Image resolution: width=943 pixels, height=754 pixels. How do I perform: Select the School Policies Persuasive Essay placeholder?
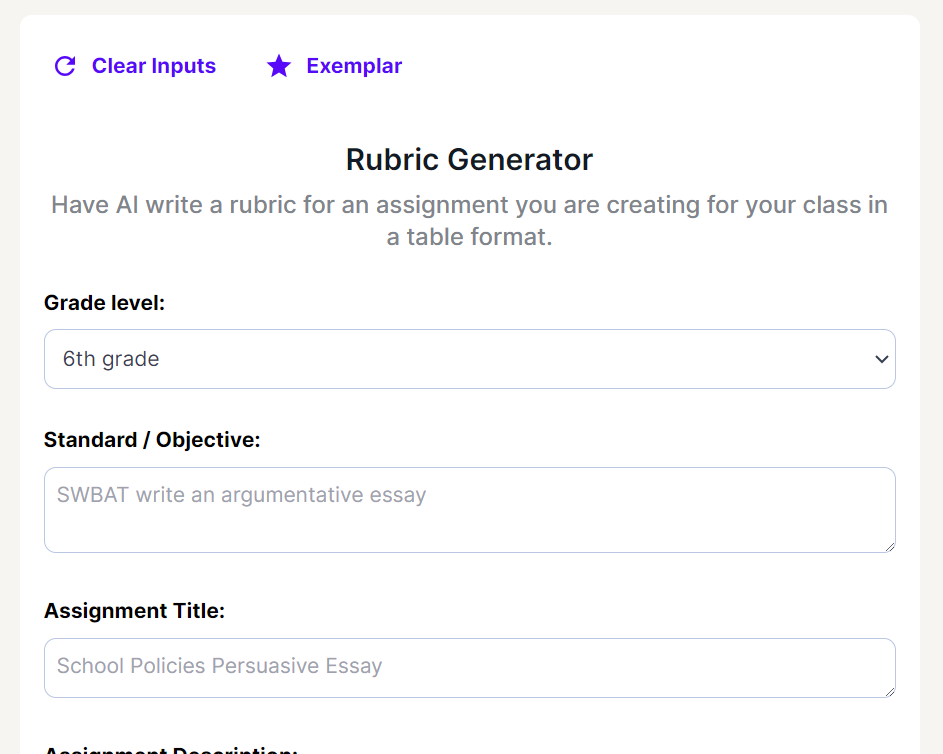pos(219,666)
